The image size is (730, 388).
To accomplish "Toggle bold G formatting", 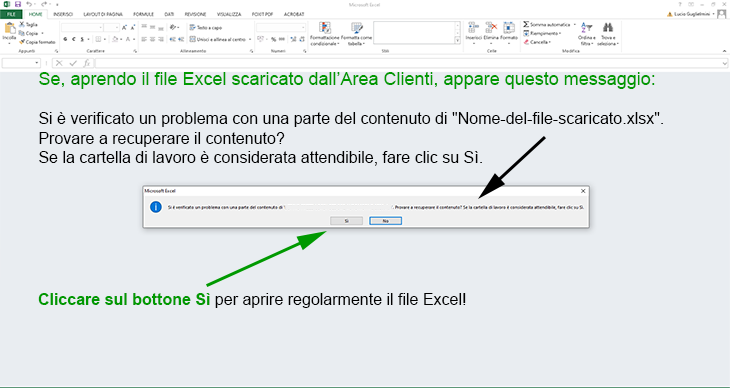I will click(x=65, y=39).
